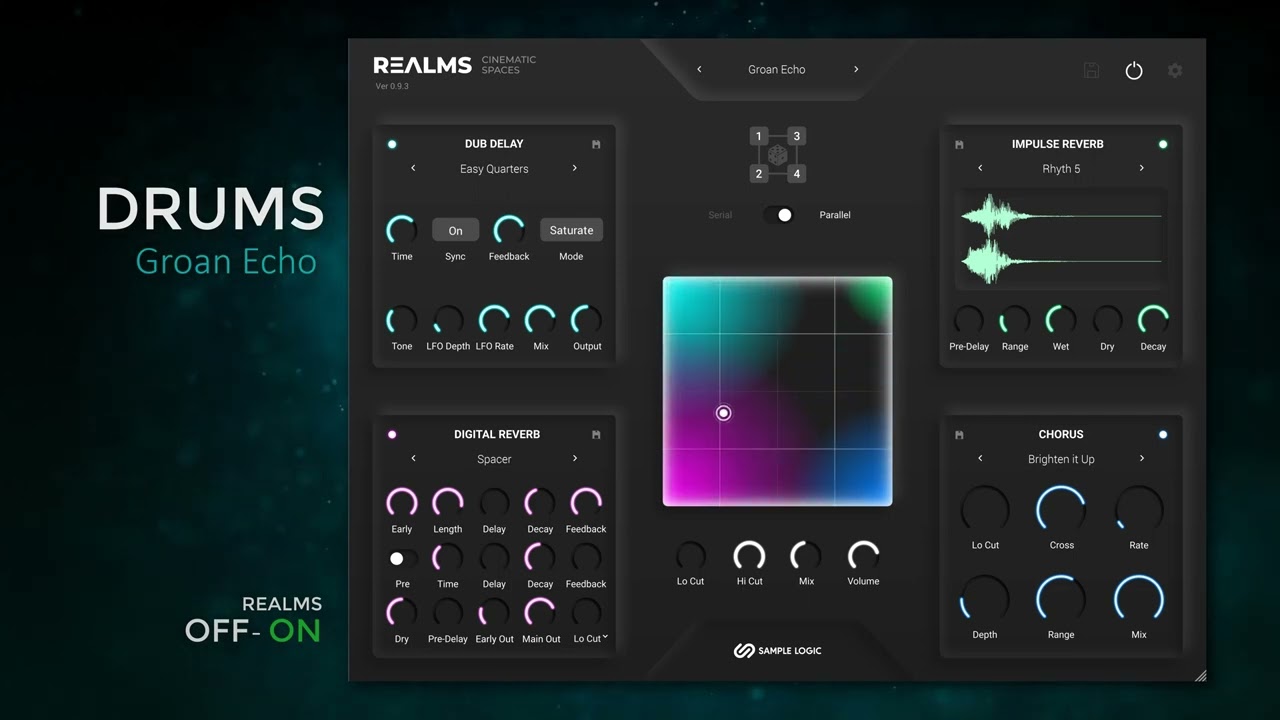This screenshot has height=720, width=1280.
Task: Click the Chorus Cross knob
Action: tap(1061, 510)
